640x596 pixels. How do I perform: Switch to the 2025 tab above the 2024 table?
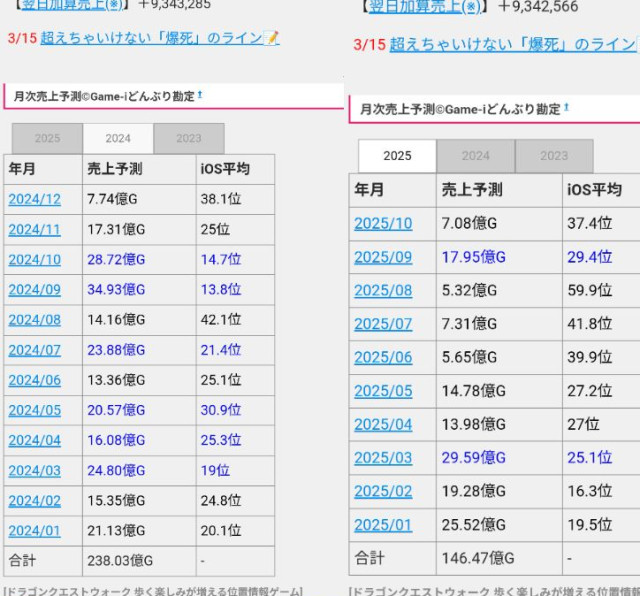(48, 139)
